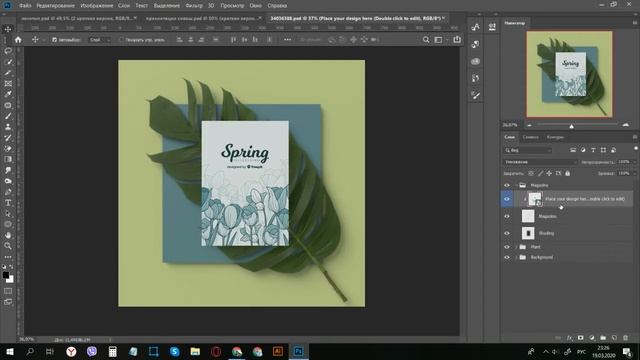This screenshot has width=640, height=360.
Task: Open the Изображение menu
Action: 97,6
